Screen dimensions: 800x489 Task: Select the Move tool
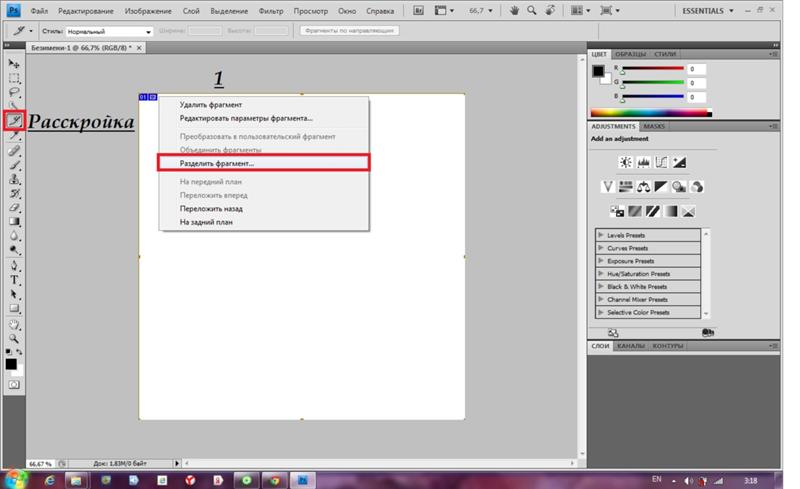14,63
